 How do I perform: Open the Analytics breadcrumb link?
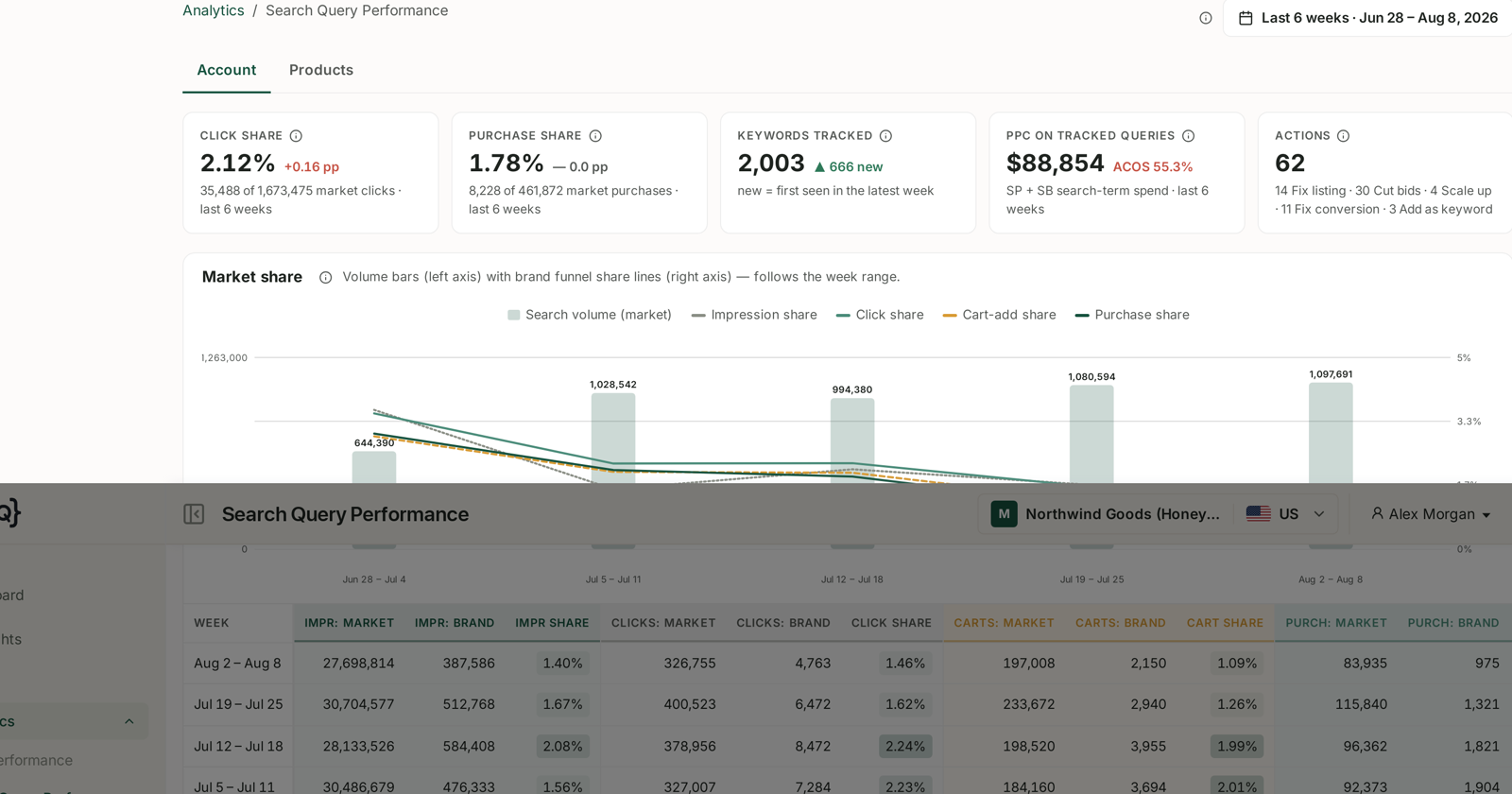[213, 10]
